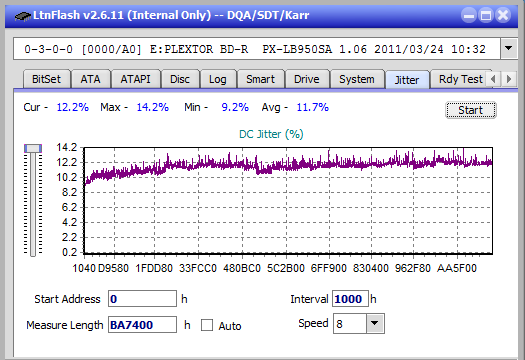Screen dimensions: 525x360
Task: Start the jitter measurement
Action: [470, 110]
